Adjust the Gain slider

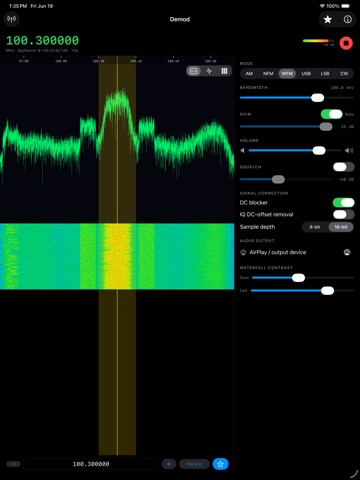coord(286,127)
